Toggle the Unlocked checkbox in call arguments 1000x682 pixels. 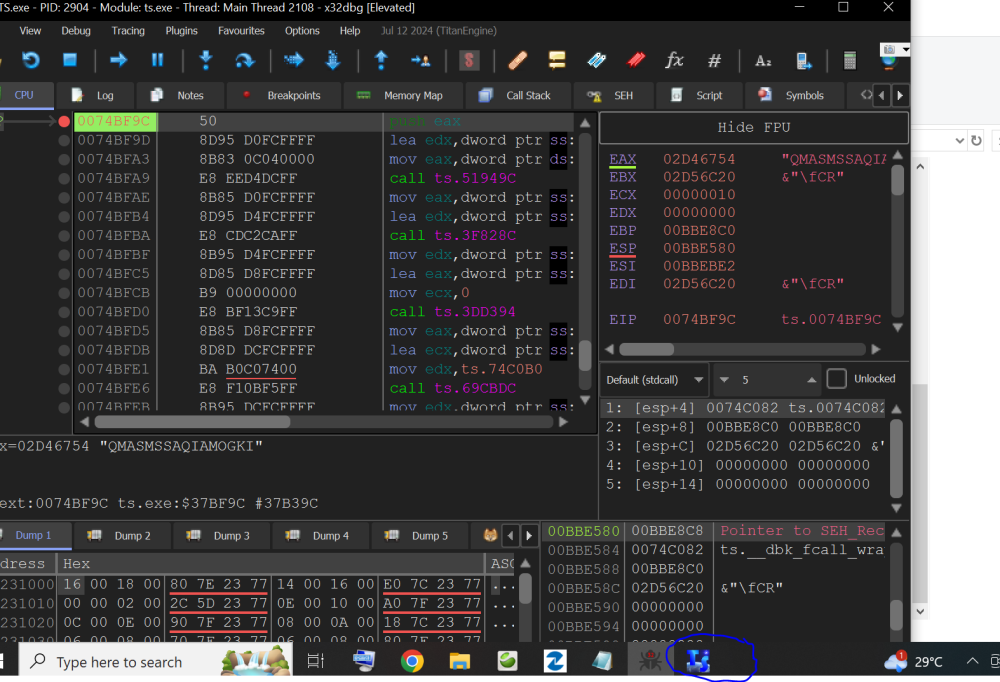coord(837,379)
